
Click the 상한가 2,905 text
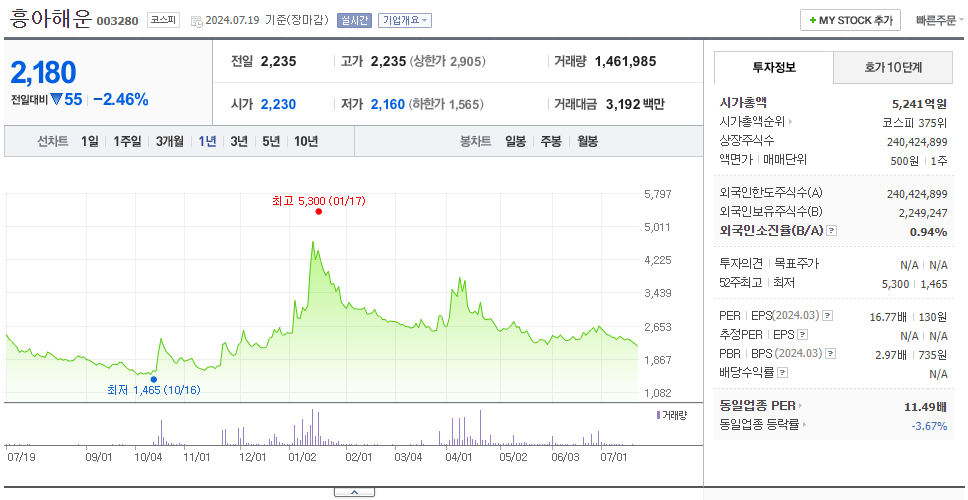[448, 62]
